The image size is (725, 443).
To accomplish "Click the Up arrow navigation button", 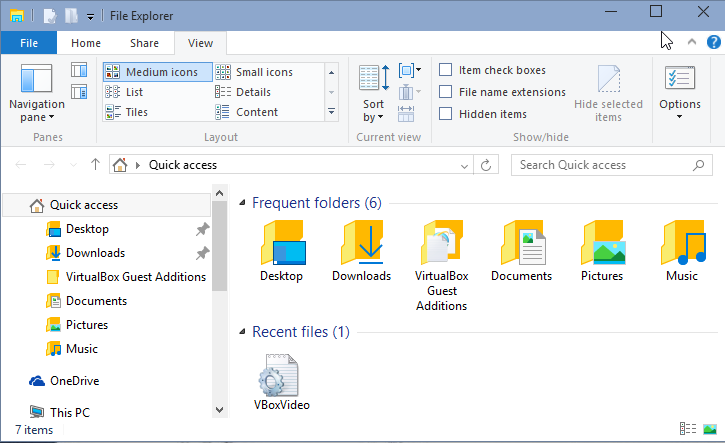I will tap(95, 165).
